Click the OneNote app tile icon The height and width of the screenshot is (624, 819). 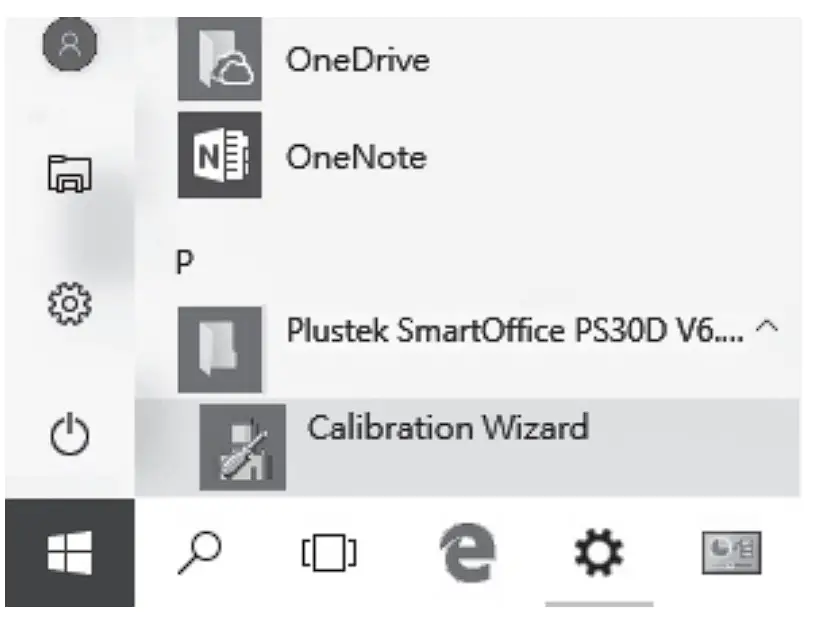(x=219, y=155)
